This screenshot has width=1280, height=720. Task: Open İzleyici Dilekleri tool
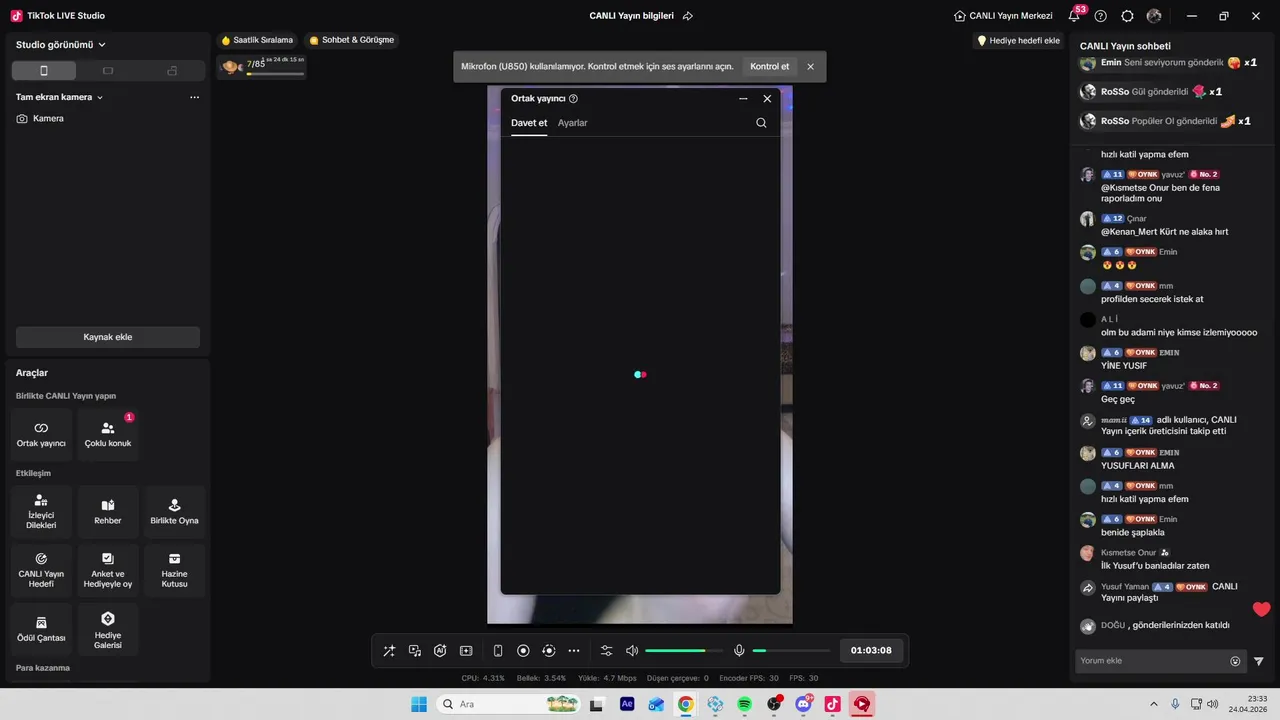click(x=41, y=512)
